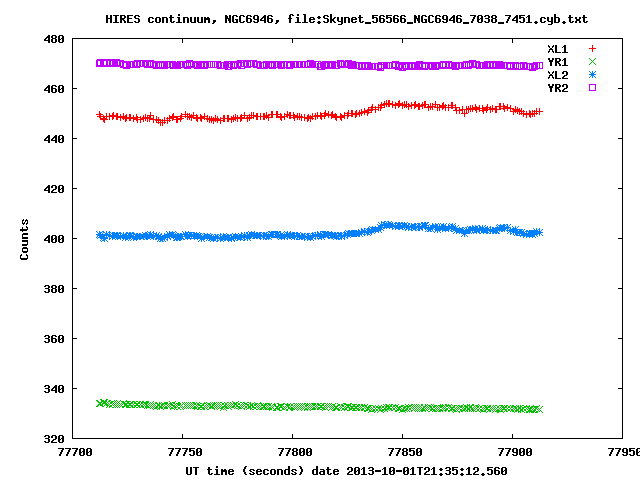Click the UT time x-axis label

346,471
